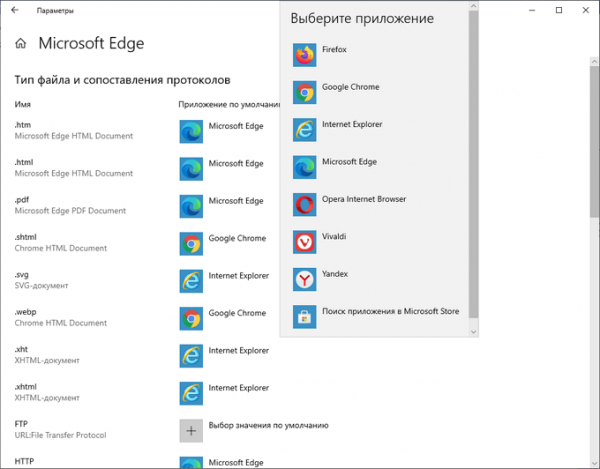Image resolution: width=600 pixels, height=469 pixels.
Task: Click the Opera icon in app chooser
Action: 305,205
